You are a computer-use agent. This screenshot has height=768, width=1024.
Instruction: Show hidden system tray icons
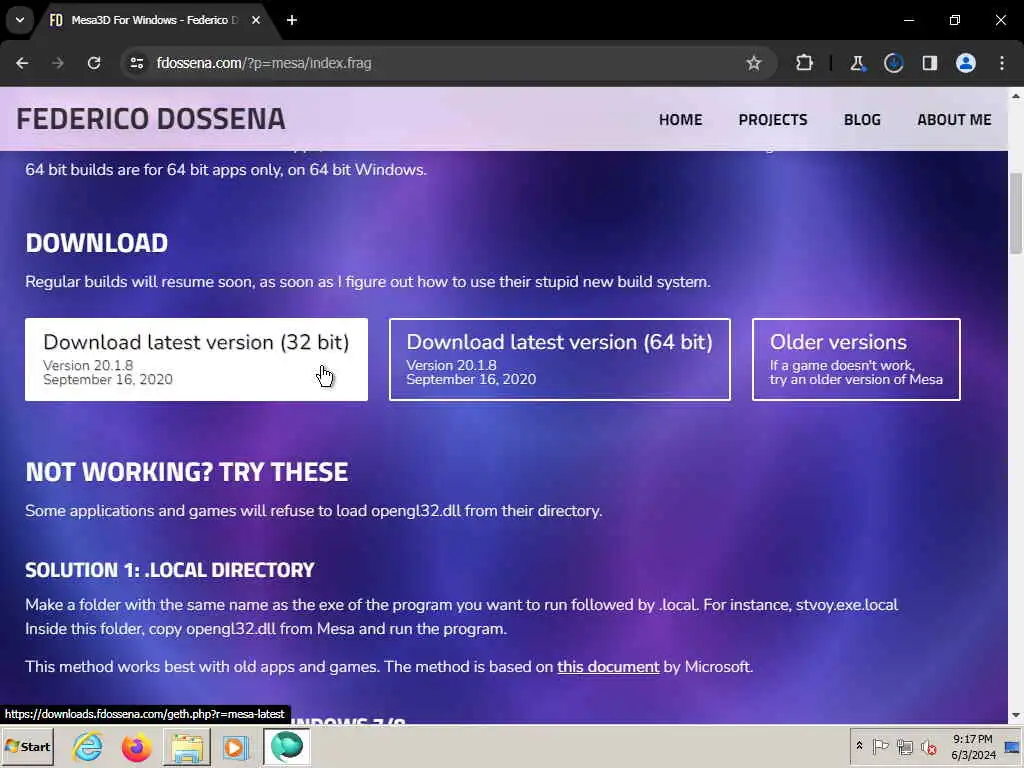tap(859, 746)
